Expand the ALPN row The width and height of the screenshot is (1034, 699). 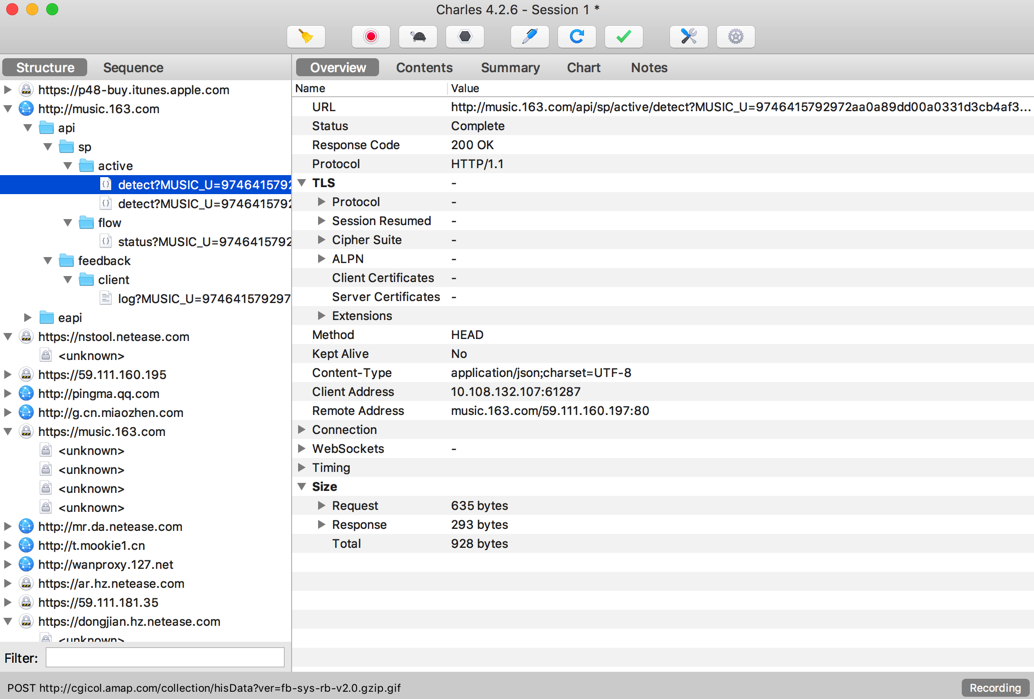tap(321, 259)
